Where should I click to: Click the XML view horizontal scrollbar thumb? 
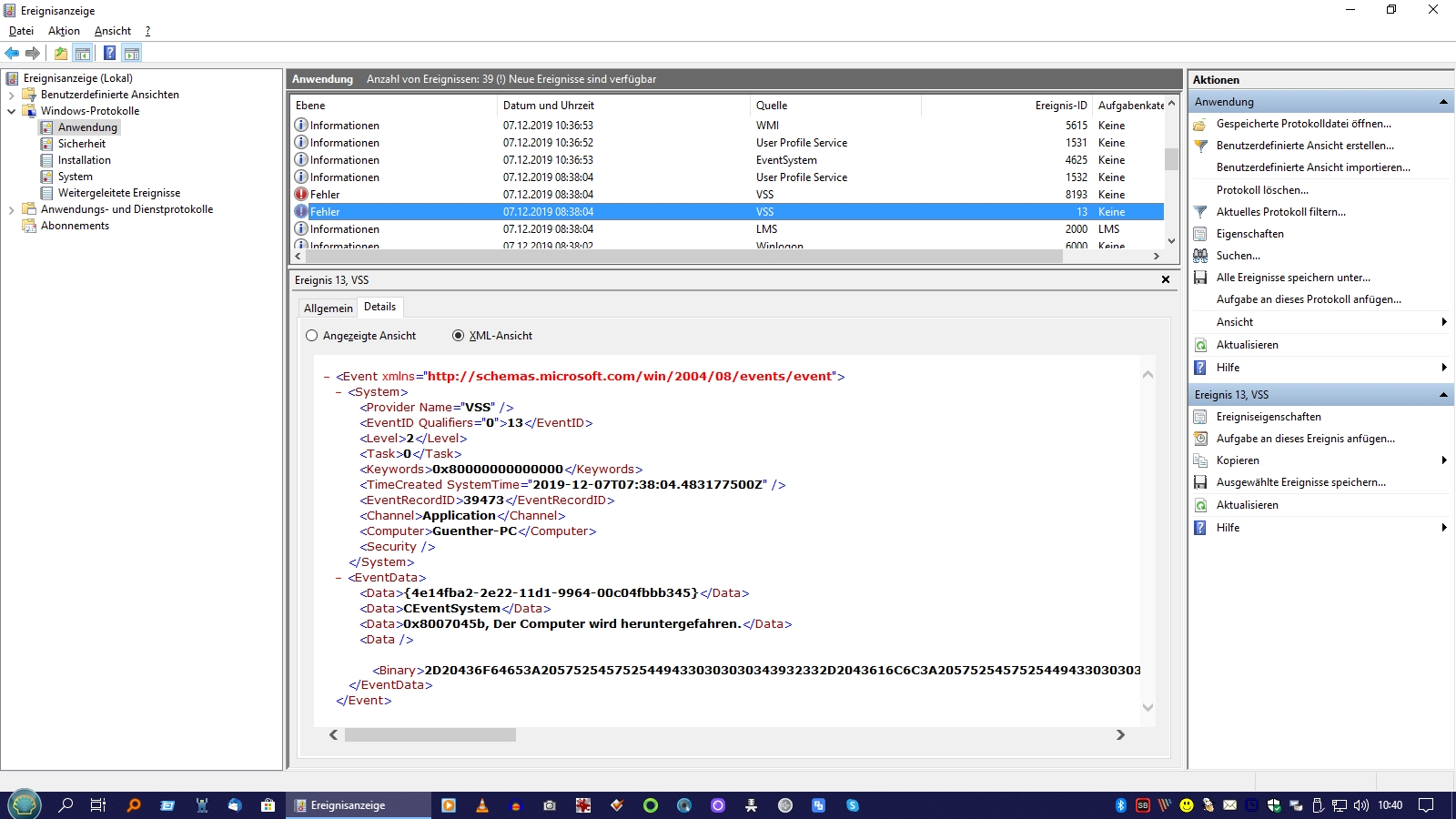[x=430, y=734]
